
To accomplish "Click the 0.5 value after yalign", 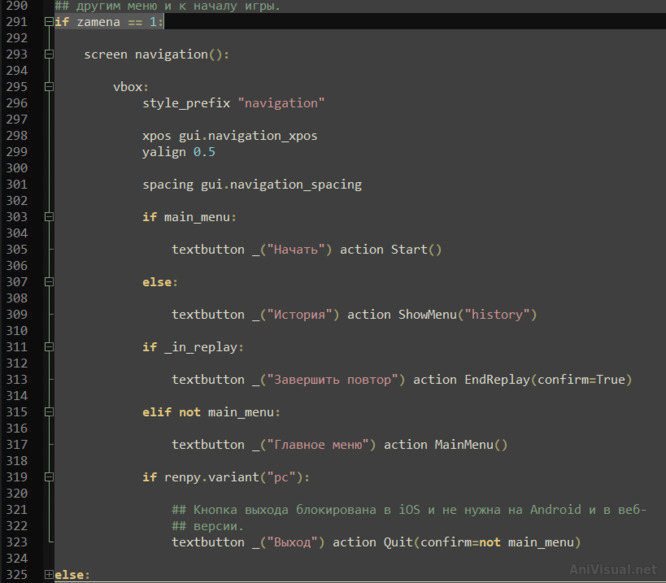I will tap(204, 152).
